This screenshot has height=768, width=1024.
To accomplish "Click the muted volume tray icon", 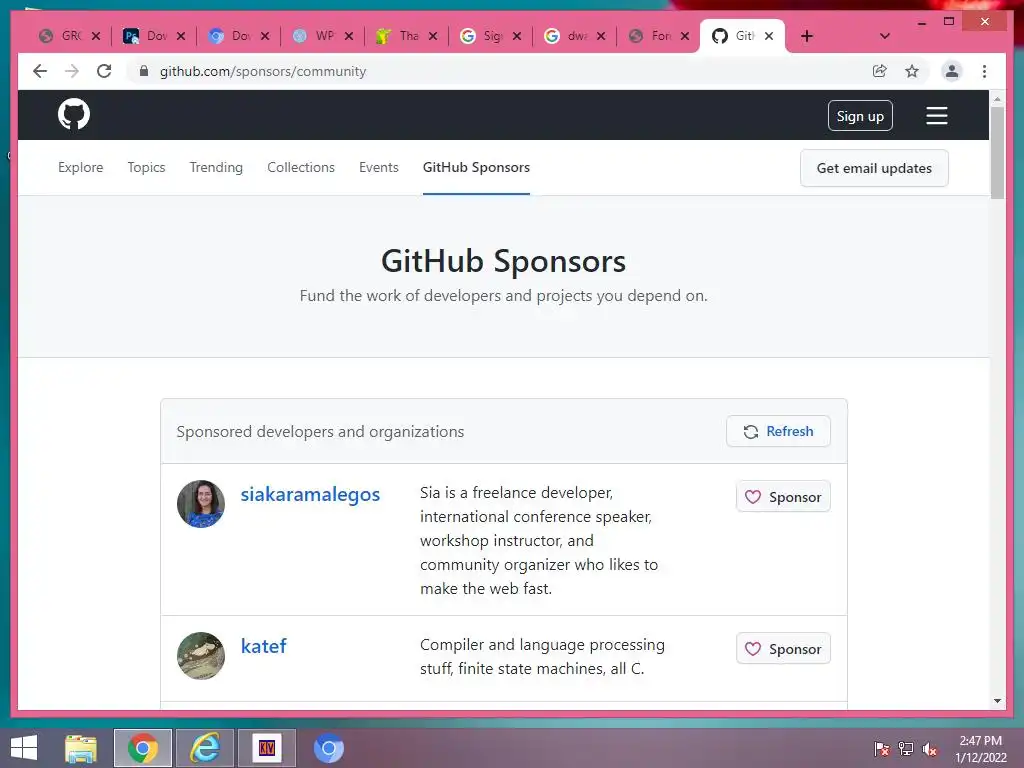I will 929,749.
